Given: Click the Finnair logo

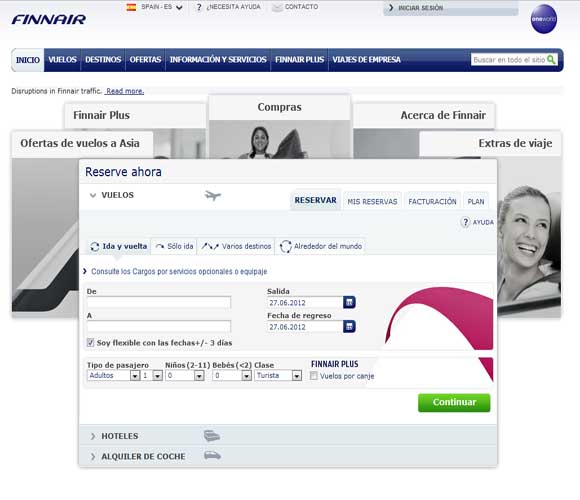Looking at the screenshot, I should pyautogui.click(x=48, y=19).
